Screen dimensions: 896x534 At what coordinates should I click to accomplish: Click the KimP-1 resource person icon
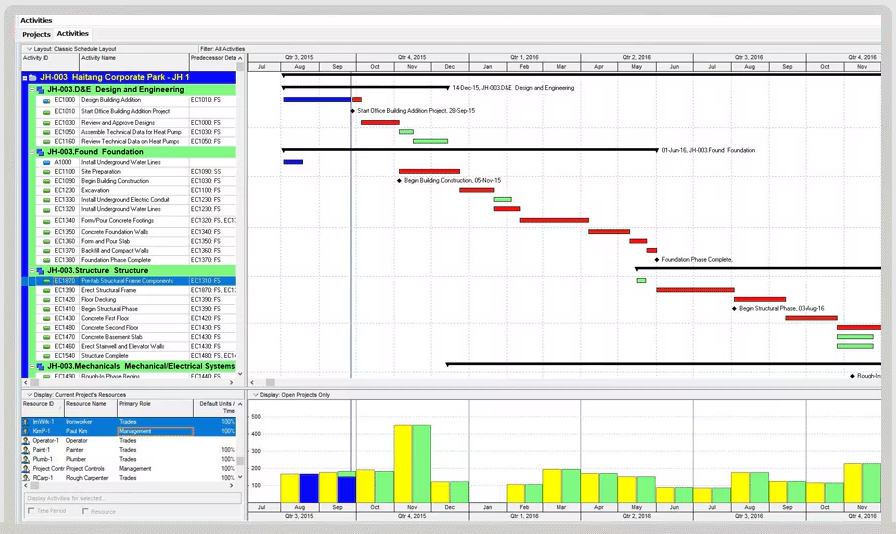point(26,431)
